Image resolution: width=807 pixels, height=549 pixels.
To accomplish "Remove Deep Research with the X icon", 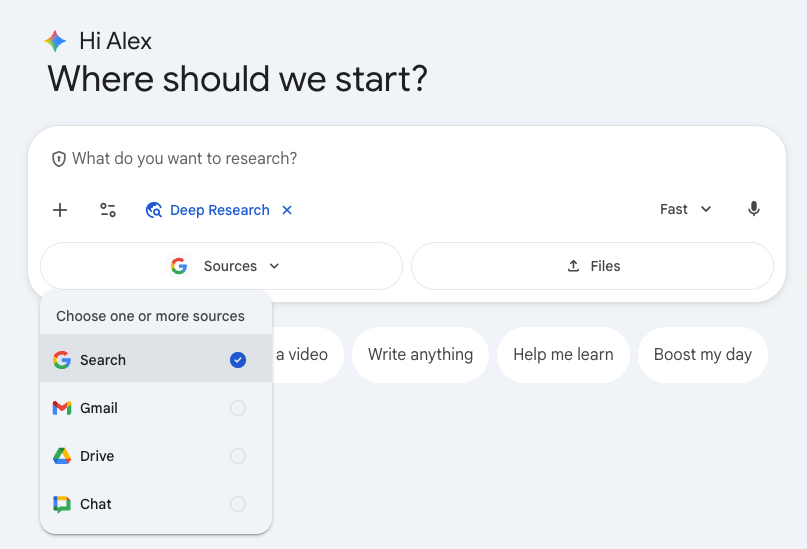I will tap(287, 210).
